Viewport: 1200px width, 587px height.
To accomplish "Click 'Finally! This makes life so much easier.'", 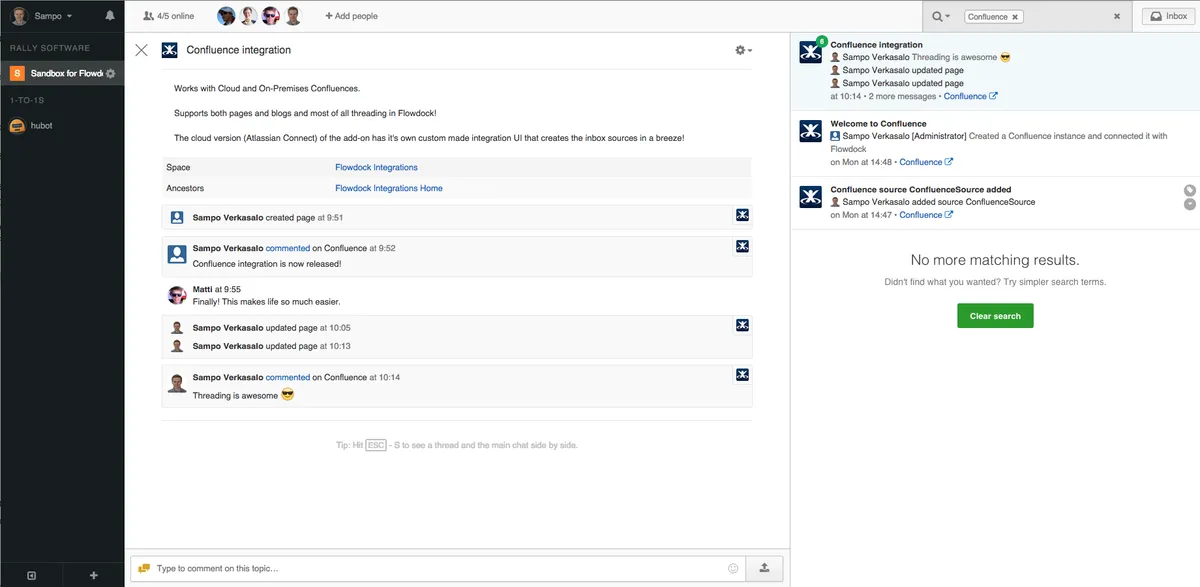I will click(266, 302).
